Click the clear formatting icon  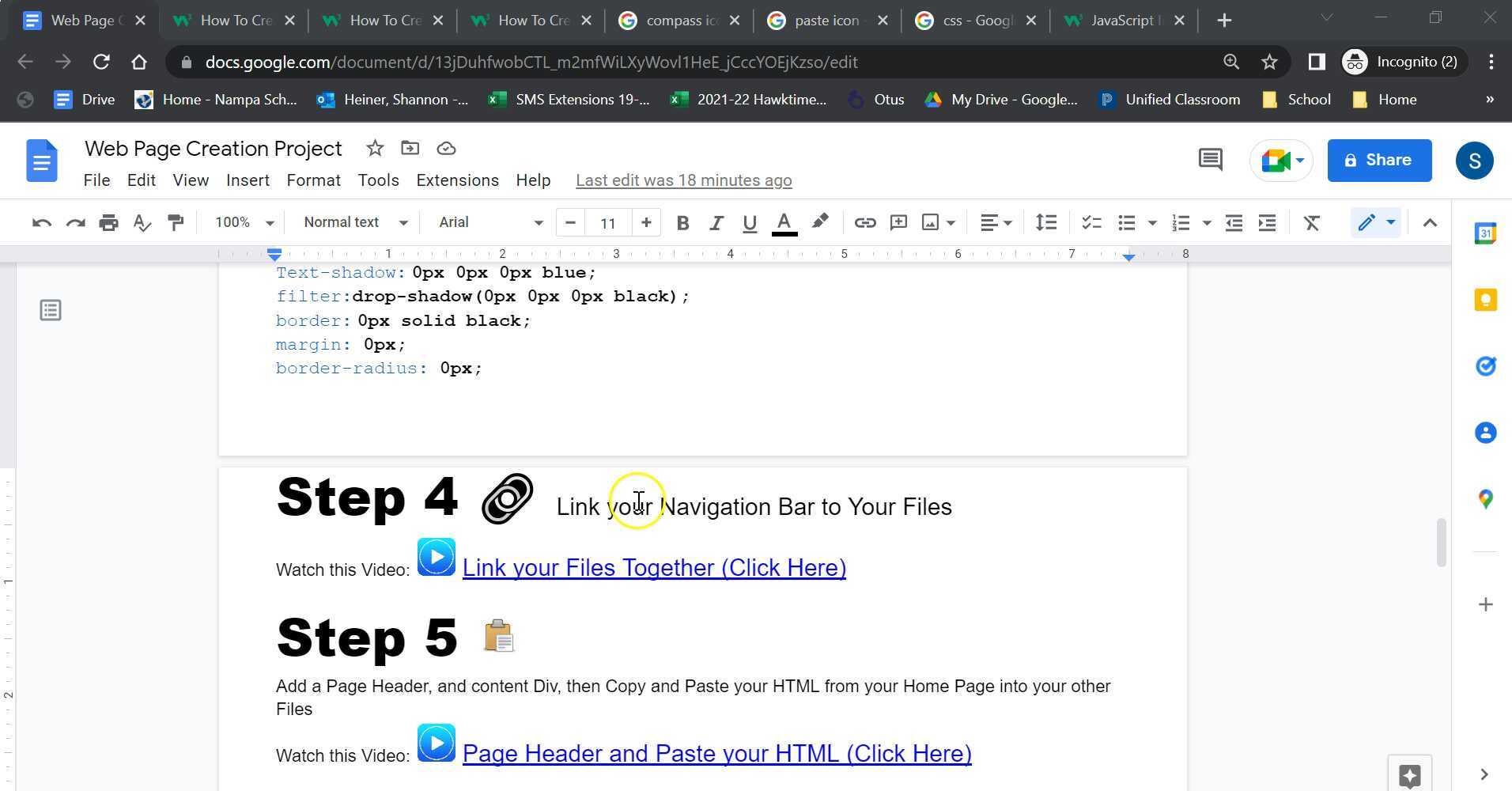[1312, 222]
